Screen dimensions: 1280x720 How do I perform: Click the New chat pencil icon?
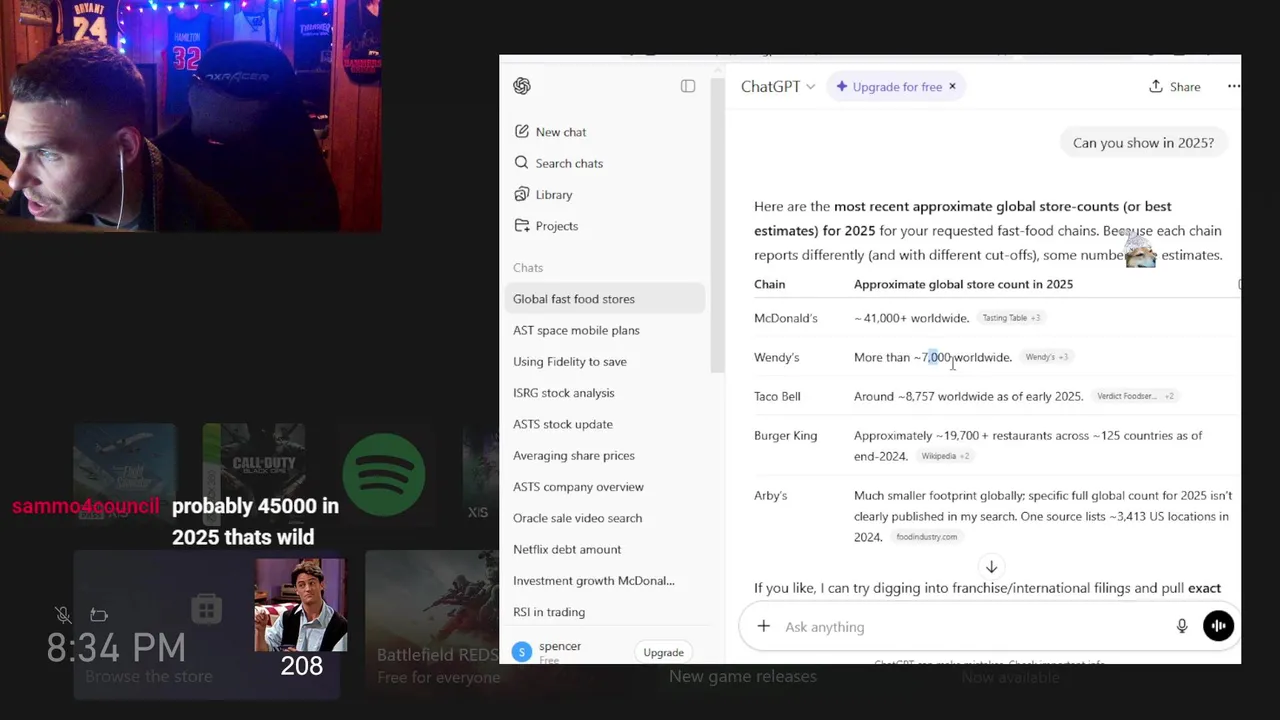tap(521, 131)
